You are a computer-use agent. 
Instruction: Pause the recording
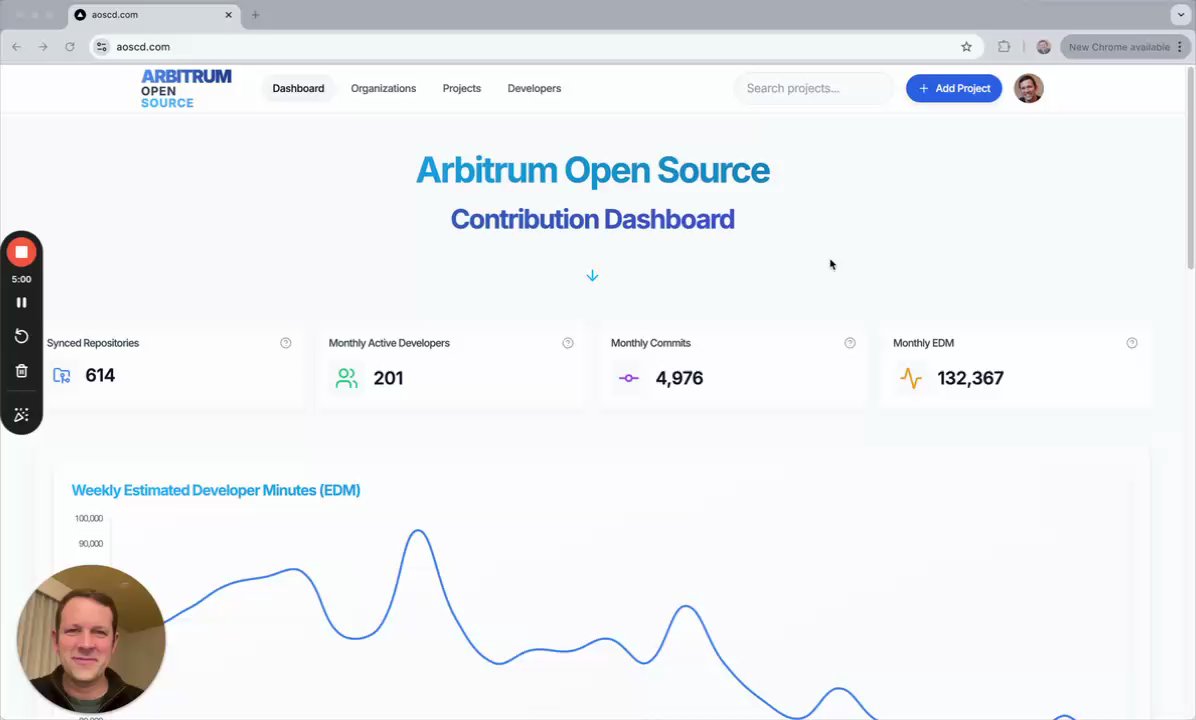21,303
